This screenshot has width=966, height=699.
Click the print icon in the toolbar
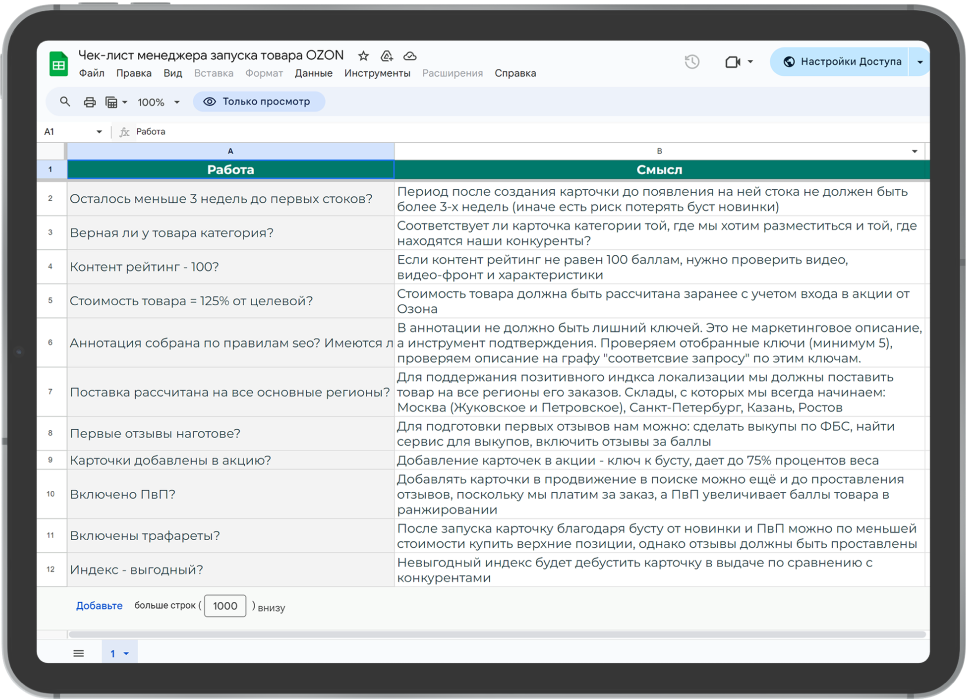90,102
